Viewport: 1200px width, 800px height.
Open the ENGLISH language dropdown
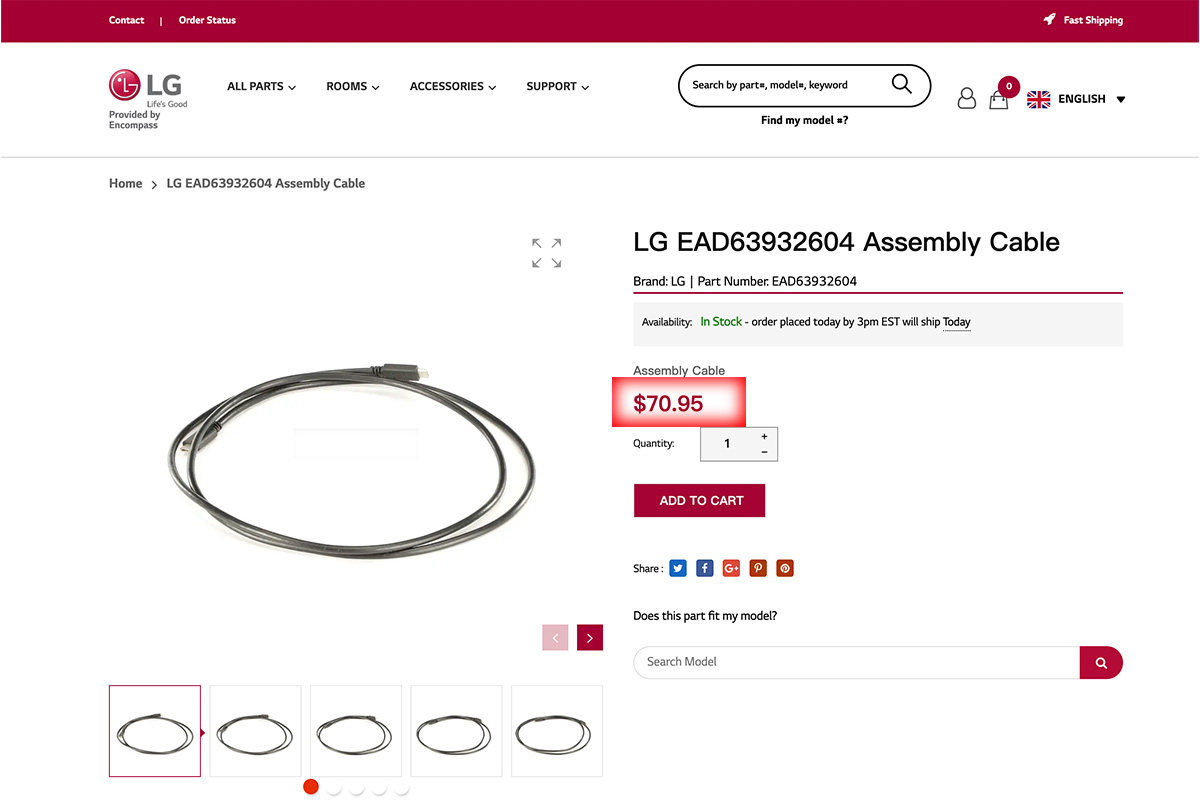coord(1076,99)
